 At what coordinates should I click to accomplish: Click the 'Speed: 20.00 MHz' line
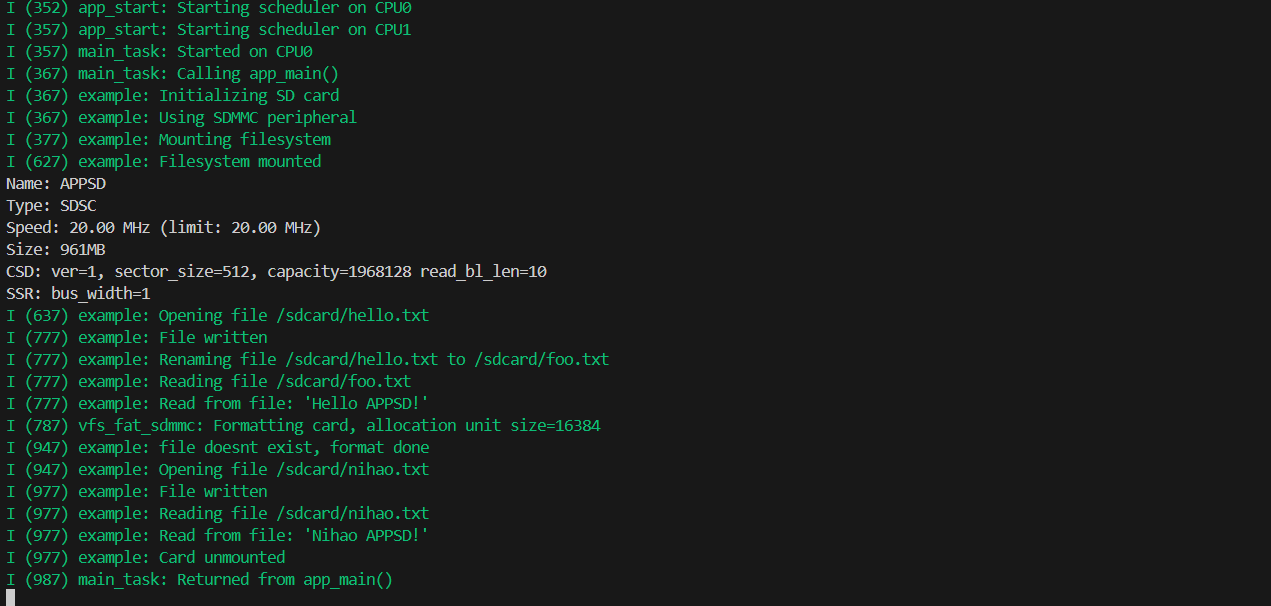(163, 227)
